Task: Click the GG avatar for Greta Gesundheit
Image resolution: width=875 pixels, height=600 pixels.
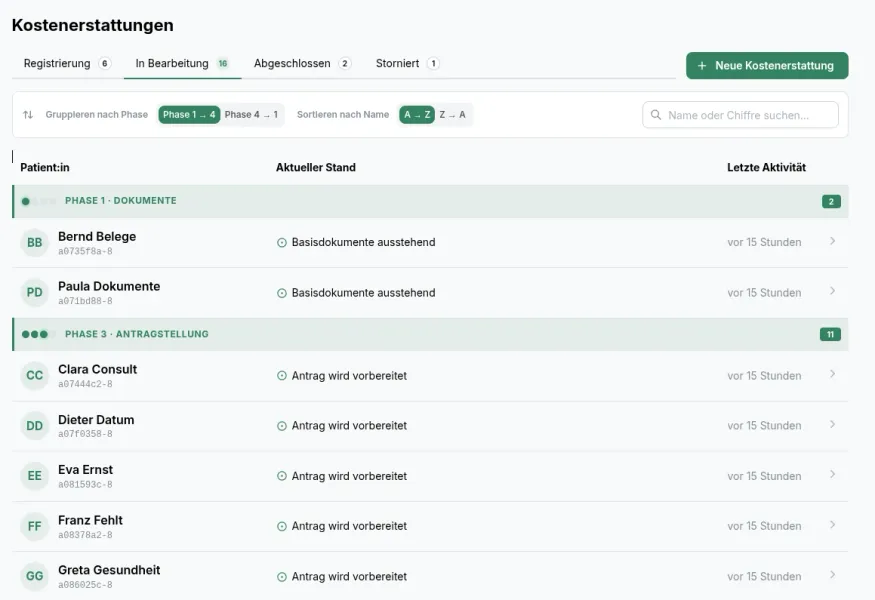Action: (x=35, y=576)
